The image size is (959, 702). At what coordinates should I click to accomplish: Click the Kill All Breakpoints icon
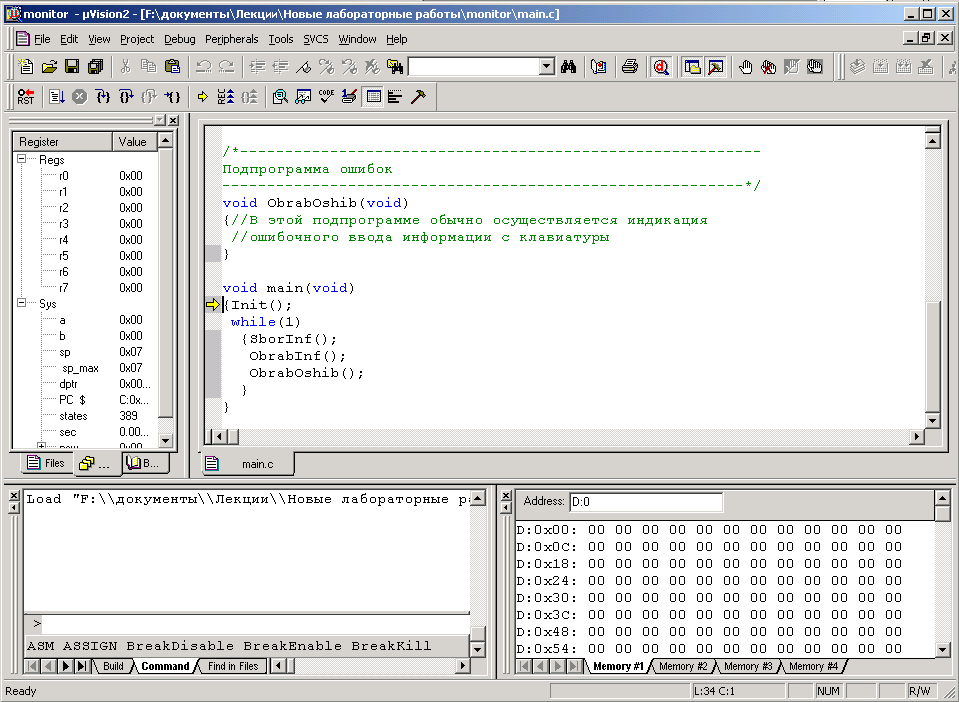tap(768, 67)
